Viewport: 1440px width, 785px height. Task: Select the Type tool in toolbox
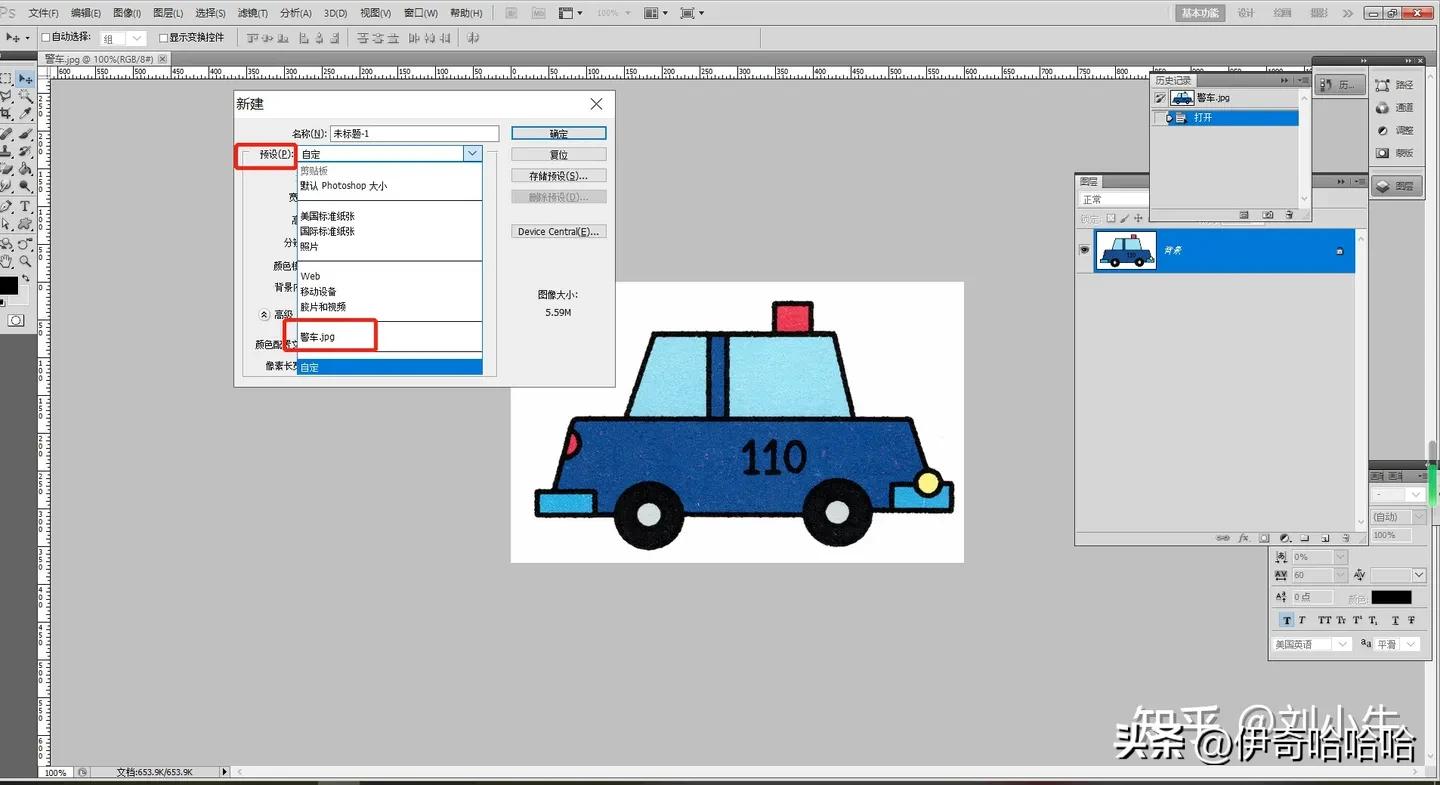25,206
